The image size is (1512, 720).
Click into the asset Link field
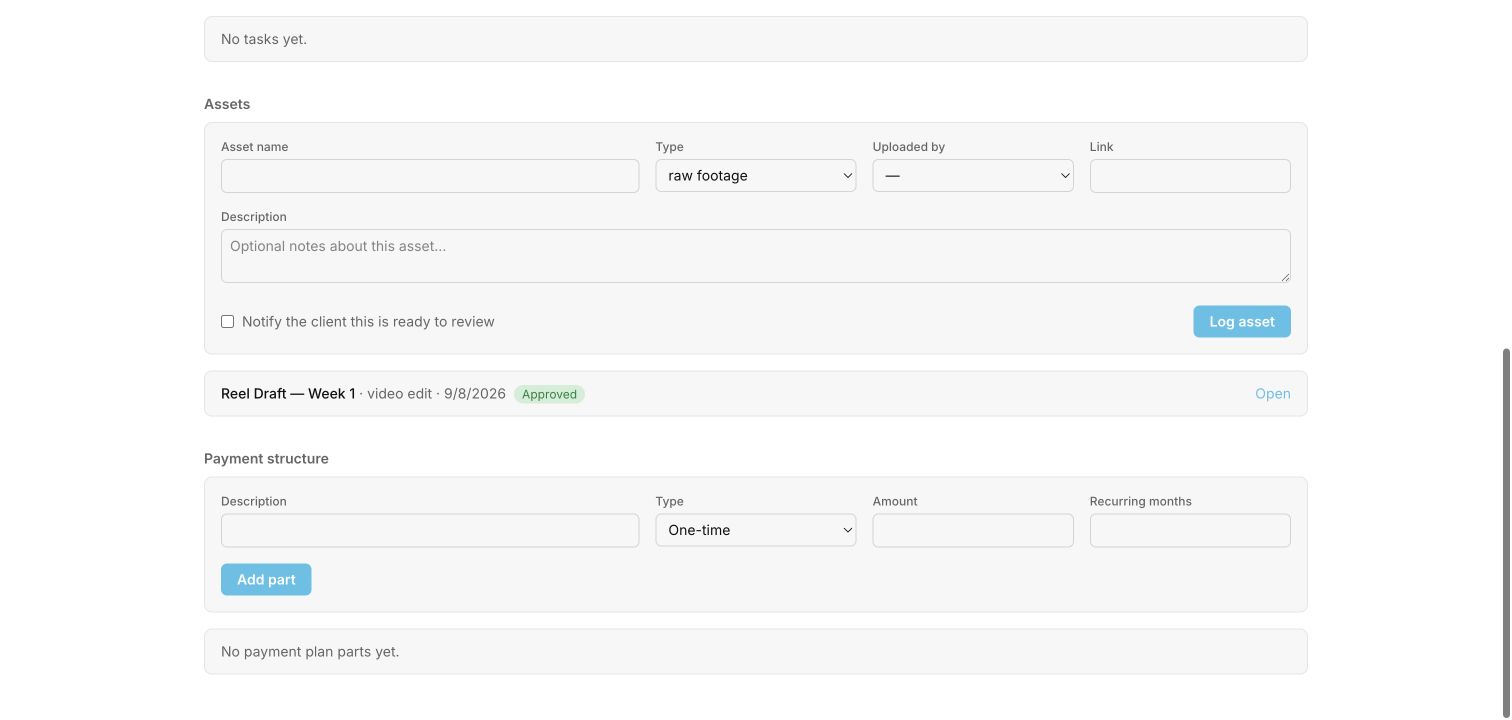pos(1190,176)
